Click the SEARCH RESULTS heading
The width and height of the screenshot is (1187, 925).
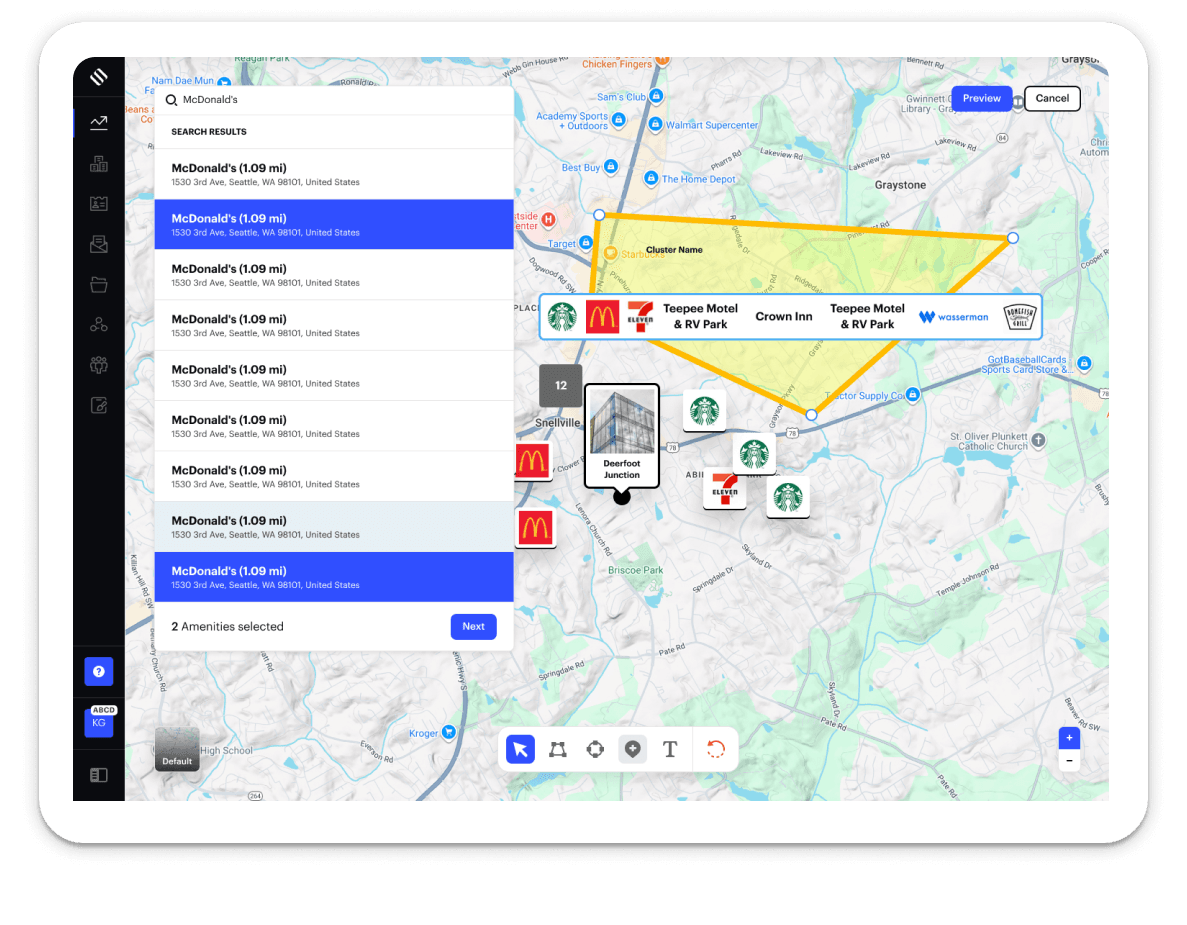click(209, 132)
